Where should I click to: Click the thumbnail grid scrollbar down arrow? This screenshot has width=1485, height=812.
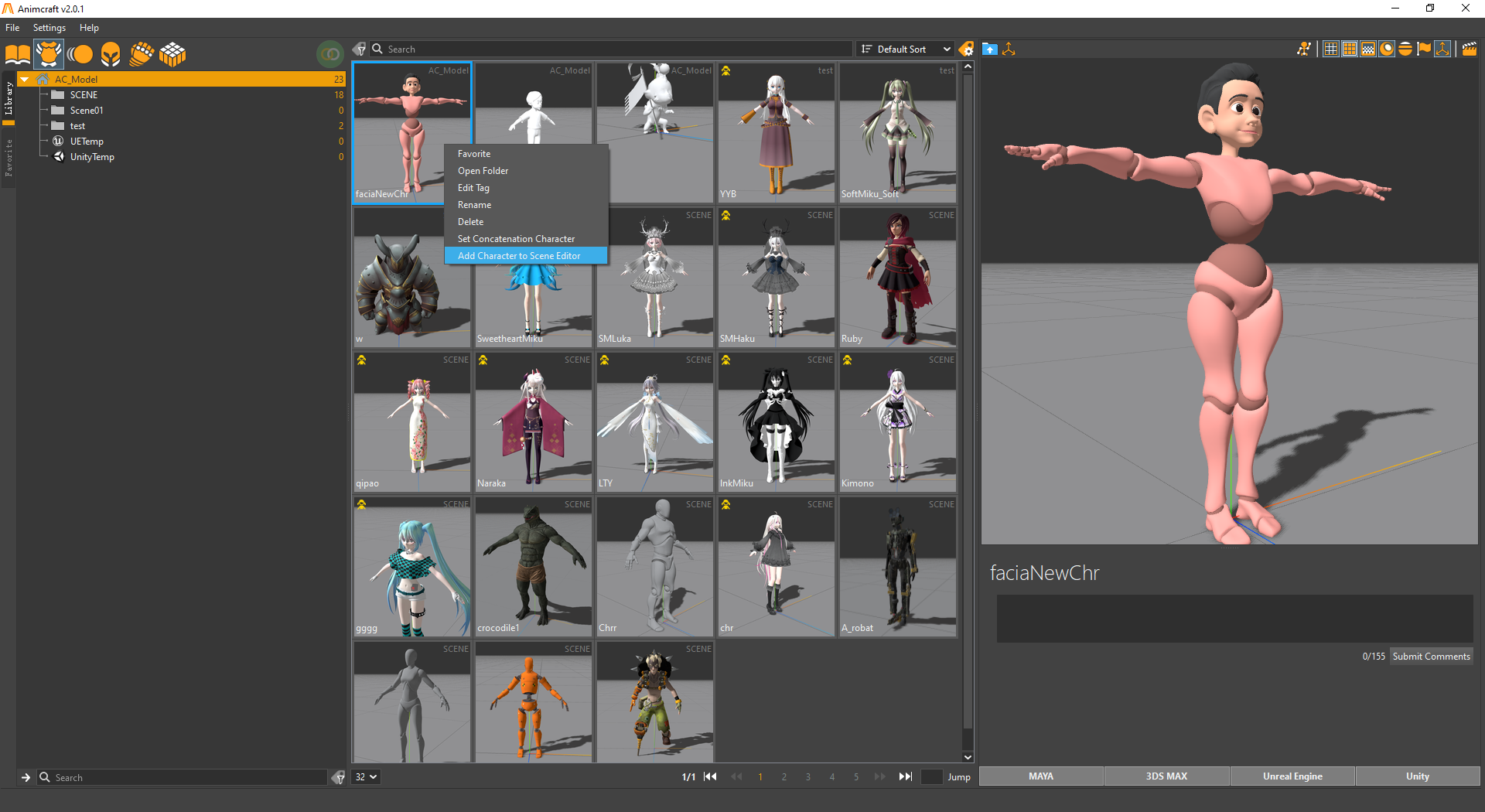968,757
